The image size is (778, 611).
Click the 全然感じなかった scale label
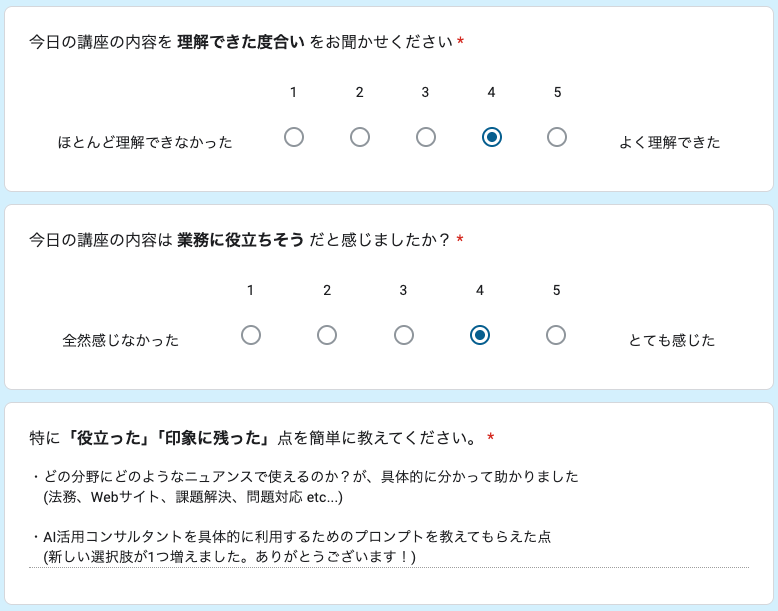[x=121, y=340]
